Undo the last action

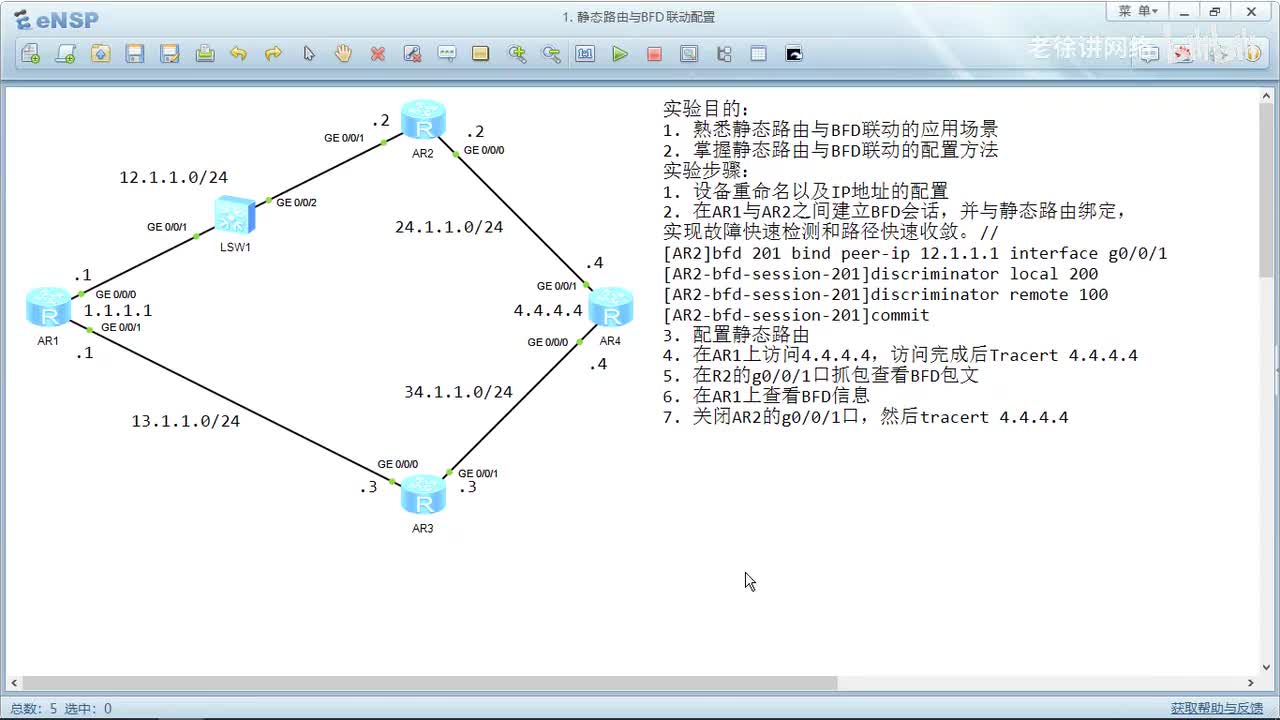(238, 54)
